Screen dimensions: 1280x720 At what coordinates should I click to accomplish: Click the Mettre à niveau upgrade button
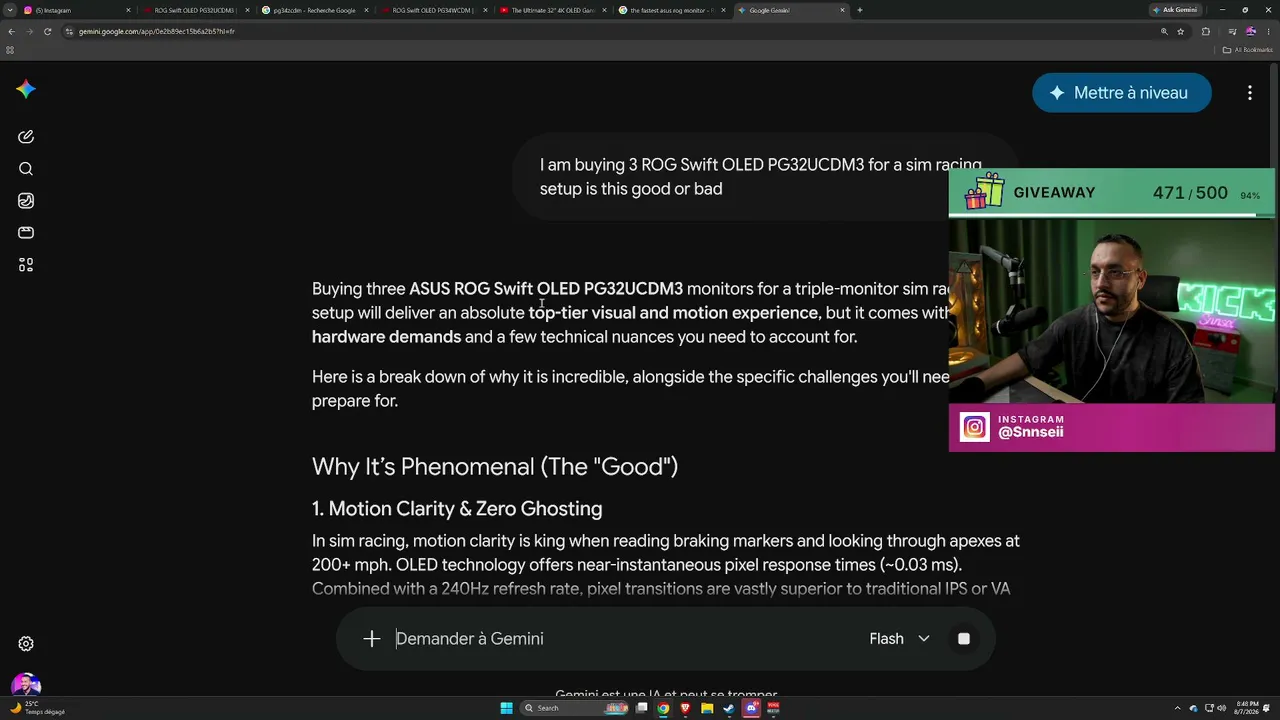[1122, 93]
